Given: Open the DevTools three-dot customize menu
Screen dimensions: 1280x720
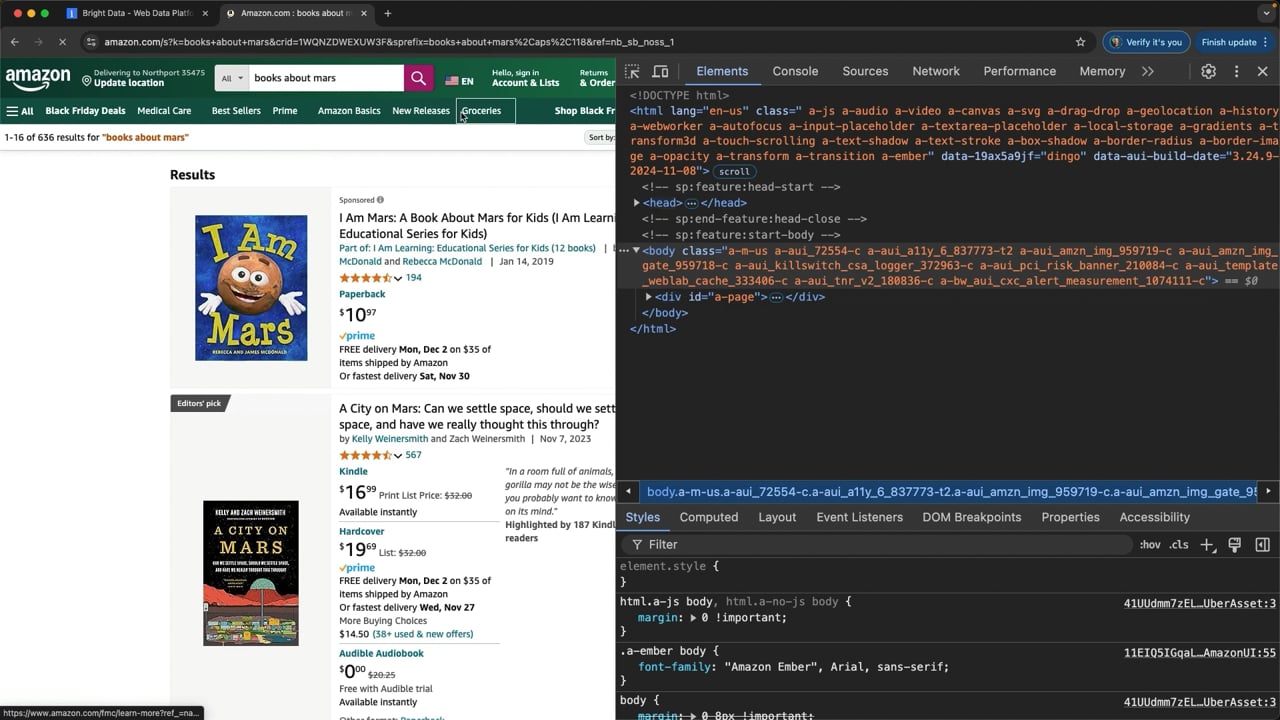Looking at the screenshot, I should tap(1236, 72).
